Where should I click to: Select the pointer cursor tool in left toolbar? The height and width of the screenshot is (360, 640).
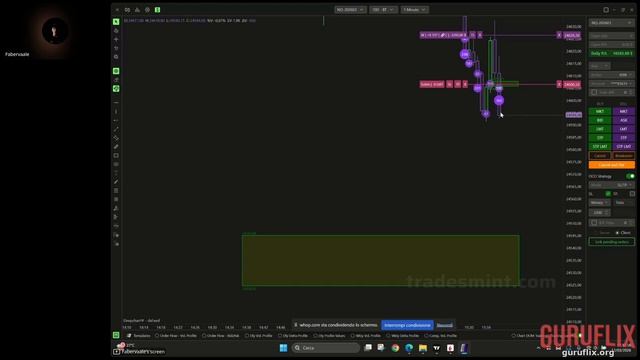[x=116, y=22]
